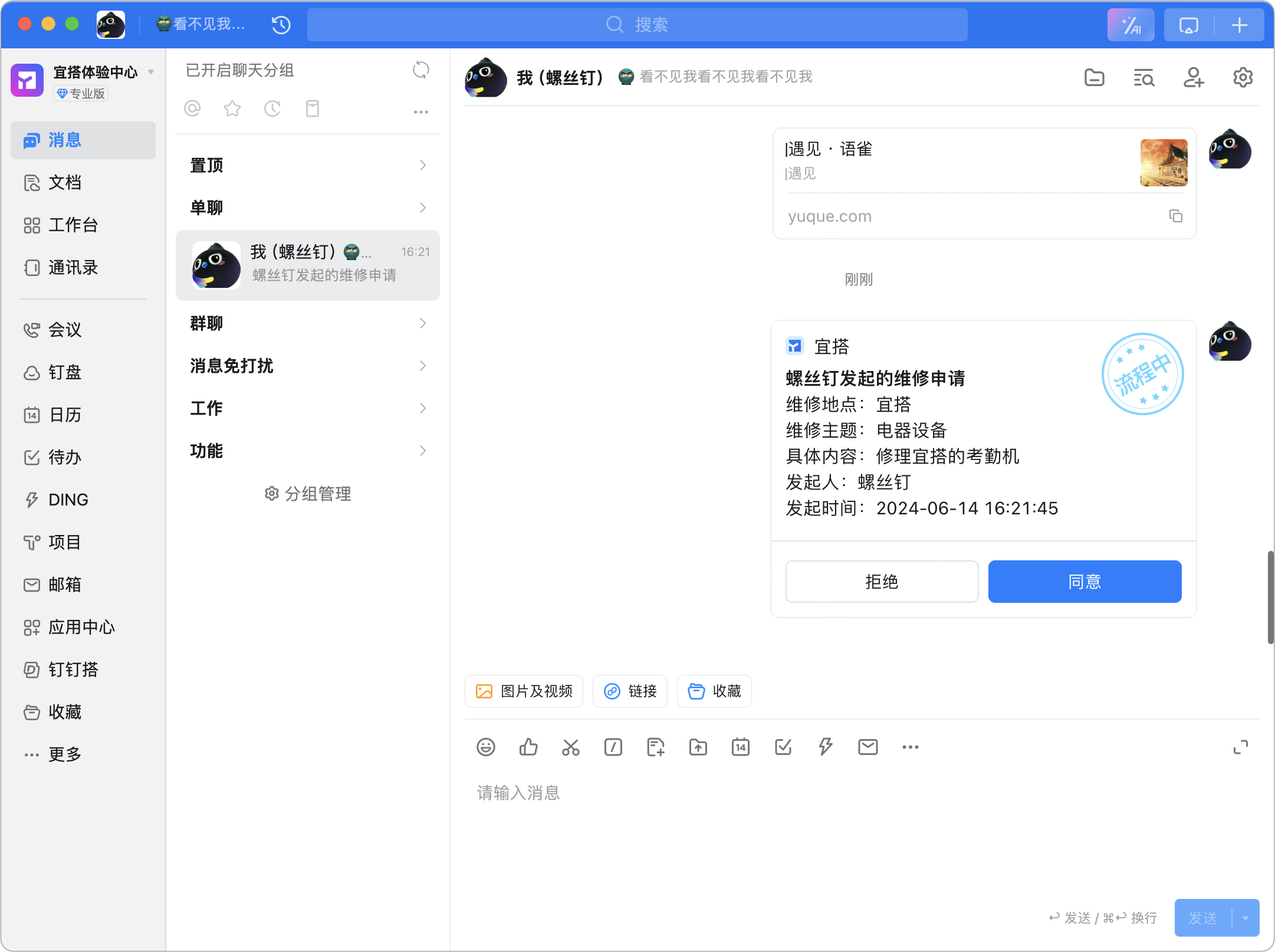Expand the 工作 chat group
The width and height of the screenshot is (1275, 952).
tap(308, 408)
